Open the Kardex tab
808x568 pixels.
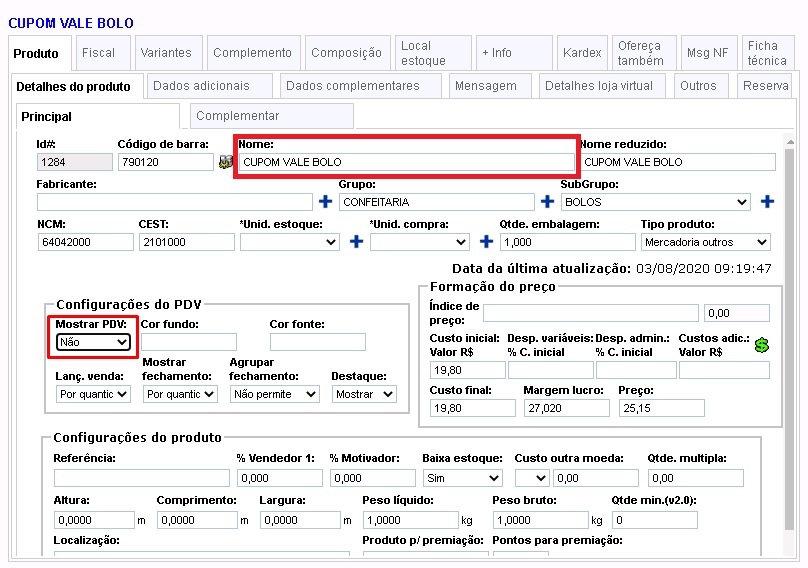pos(582,53)
